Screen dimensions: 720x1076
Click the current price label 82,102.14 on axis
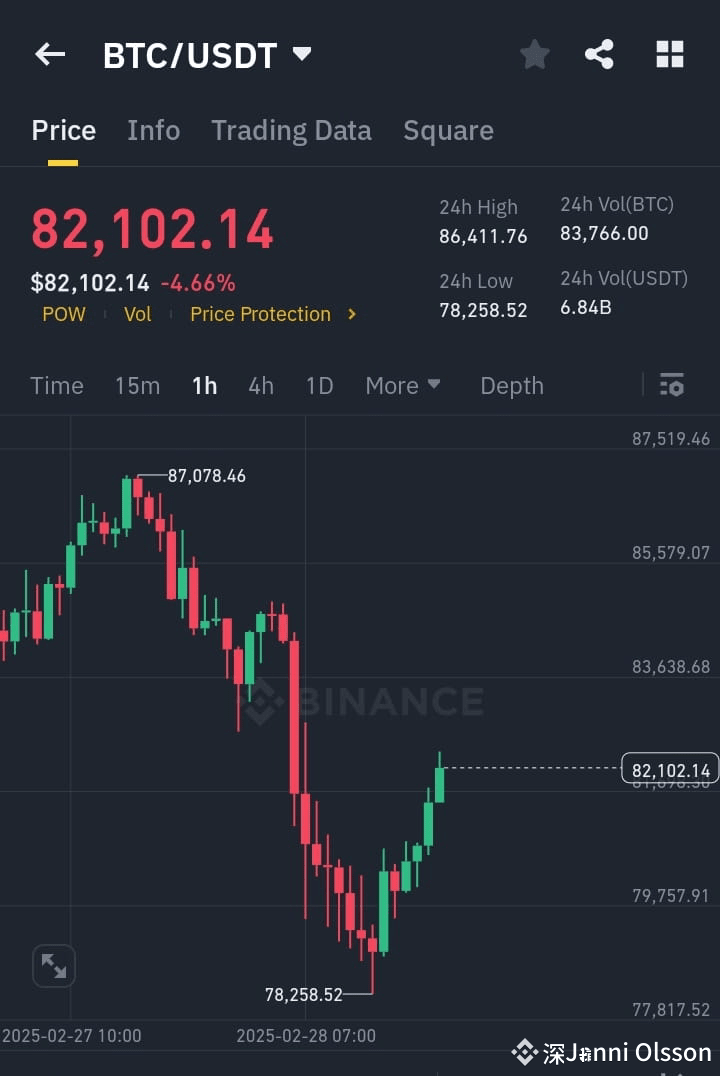[669, 769]
